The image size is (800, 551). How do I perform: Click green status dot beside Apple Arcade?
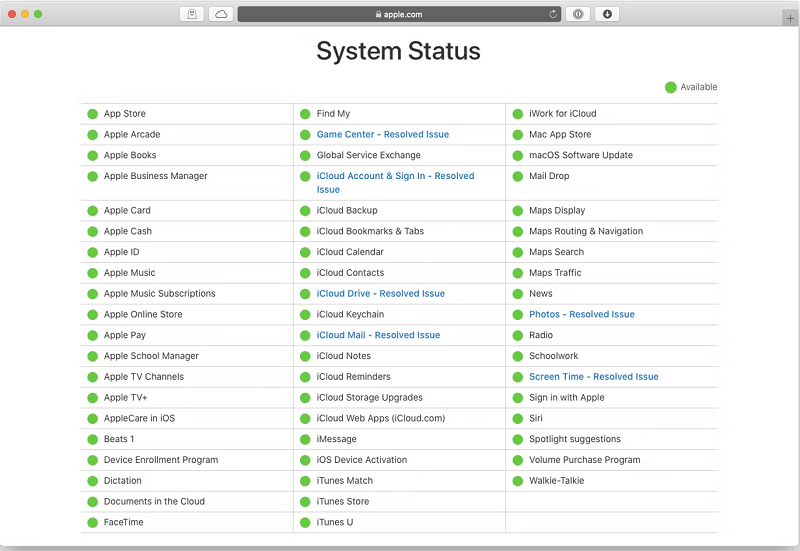[92, 135]
